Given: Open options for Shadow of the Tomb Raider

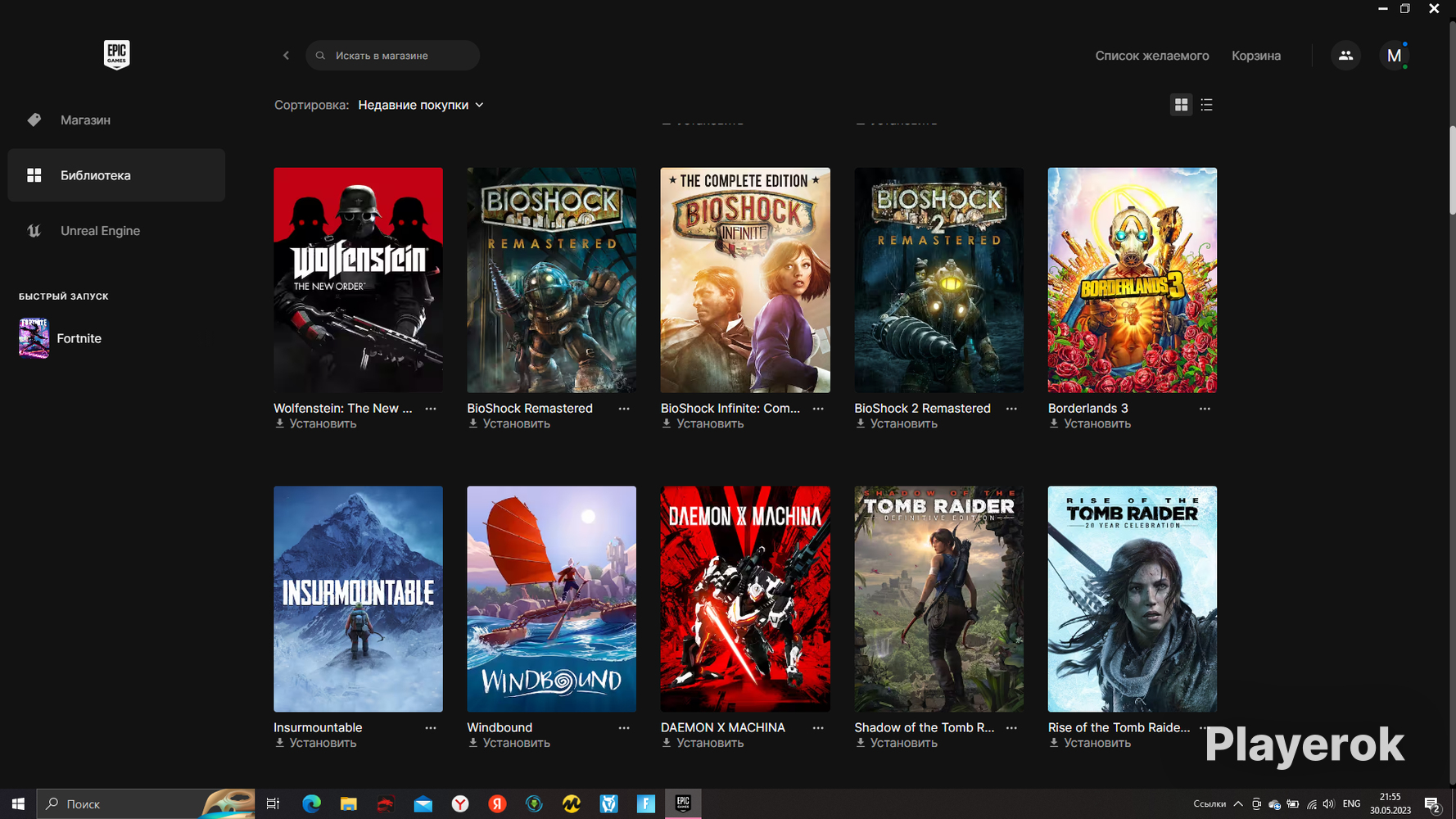Looking at the screenshot, I should point(1011,728).
